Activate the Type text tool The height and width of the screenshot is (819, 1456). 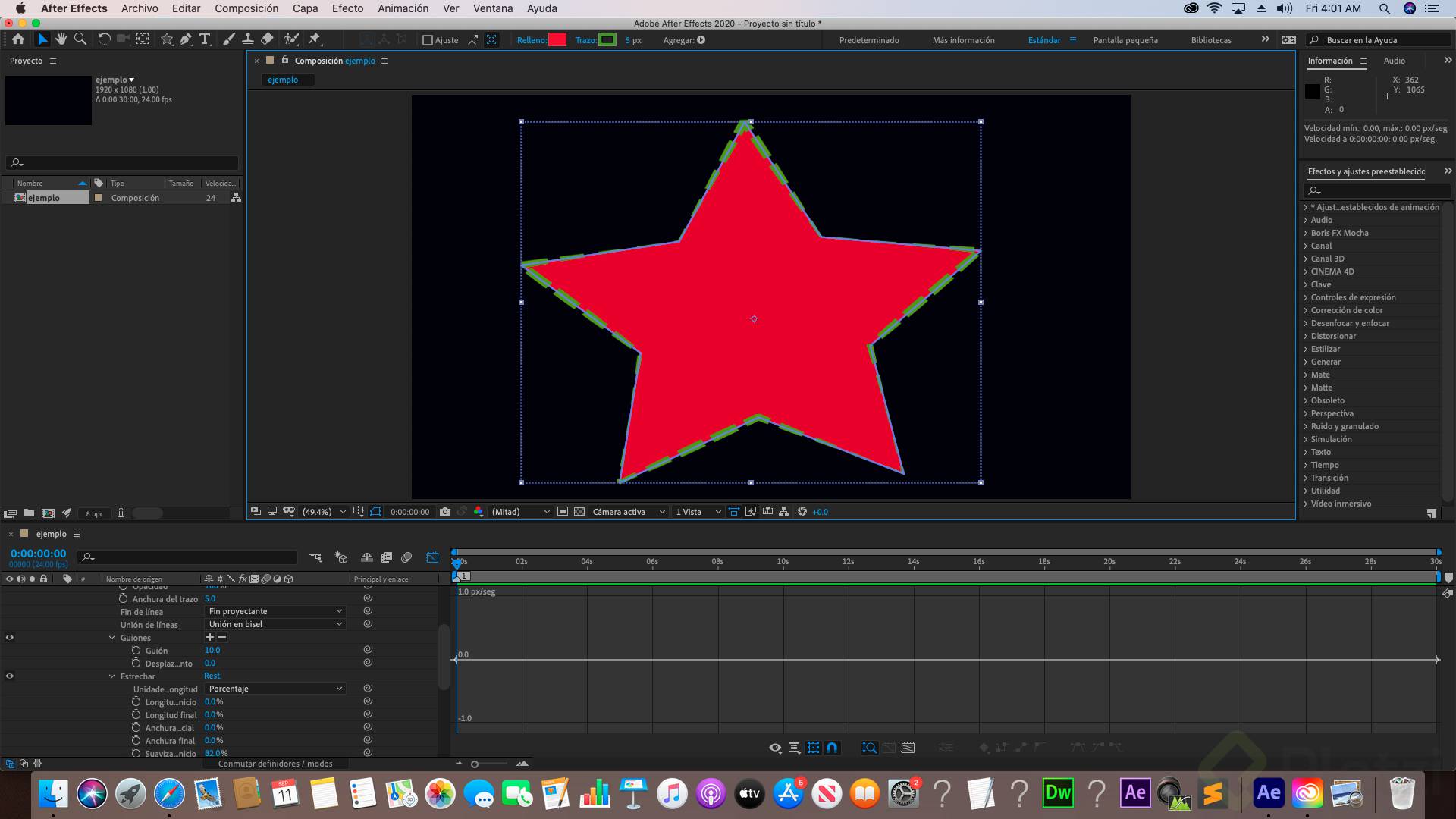pyautogui.click(x=205, y=39)
